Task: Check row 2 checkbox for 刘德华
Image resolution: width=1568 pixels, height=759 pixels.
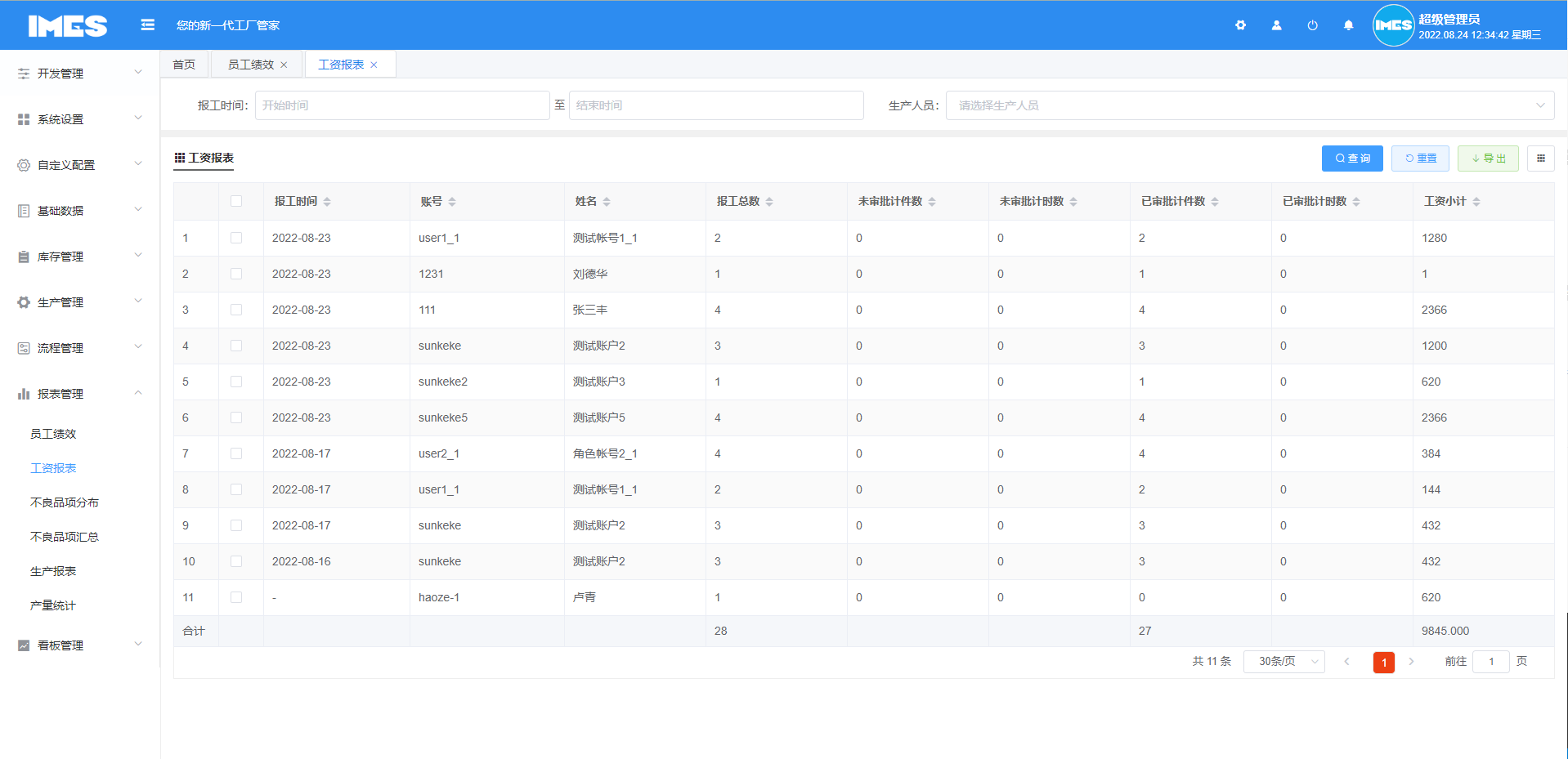Action: pyautogui.click(x=236, y=274)
